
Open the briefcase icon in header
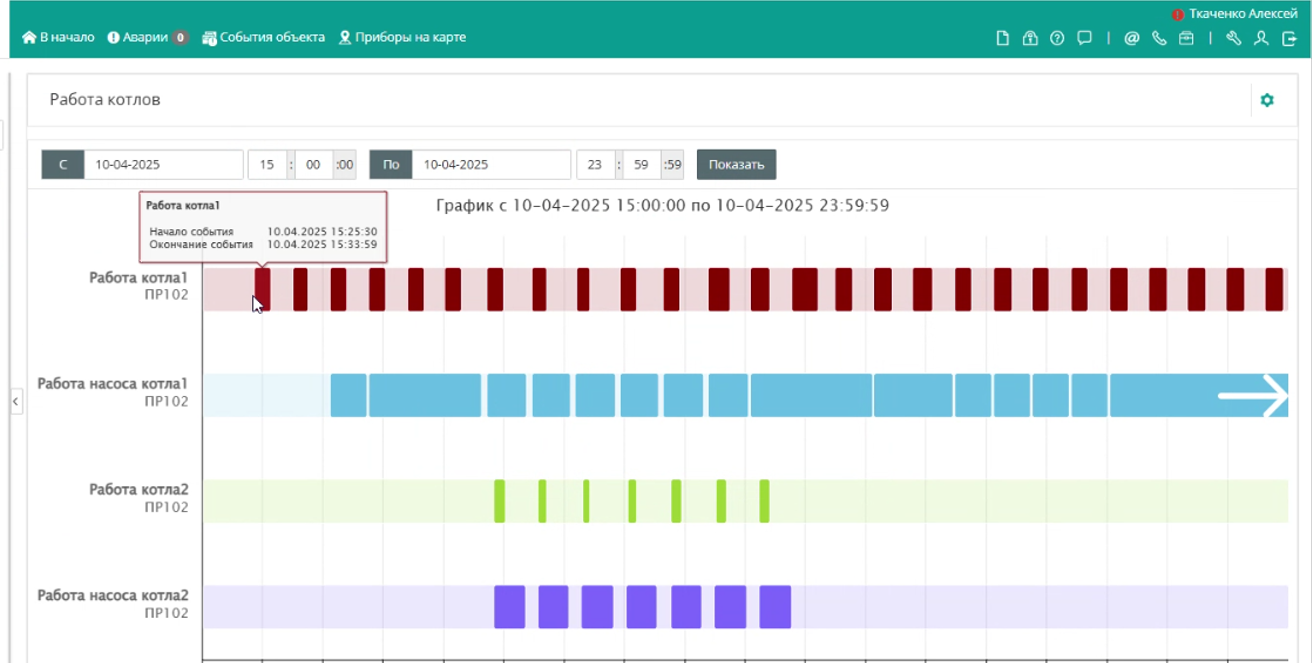coord(1186,38)
